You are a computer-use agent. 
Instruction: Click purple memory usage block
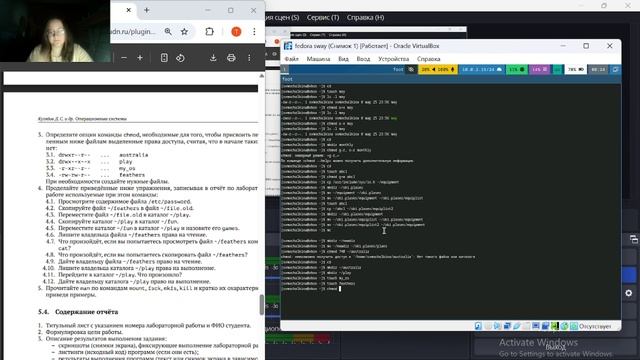(x=540, y=69)
